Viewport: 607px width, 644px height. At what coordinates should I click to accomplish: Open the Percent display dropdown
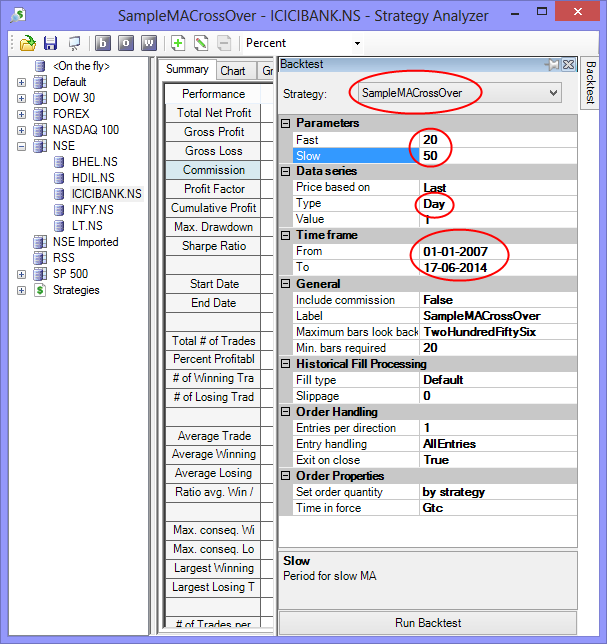(x=357, y=43)
